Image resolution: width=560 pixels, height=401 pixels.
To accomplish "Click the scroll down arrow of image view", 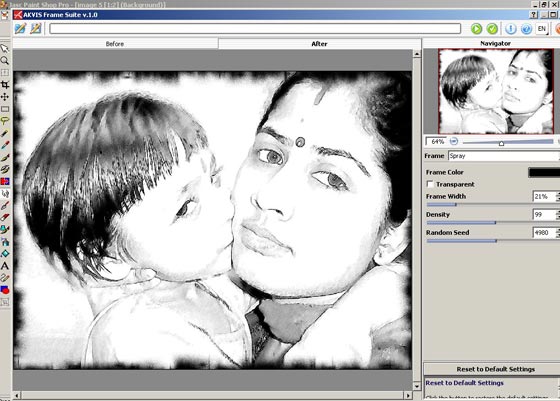I will [417, 386].
